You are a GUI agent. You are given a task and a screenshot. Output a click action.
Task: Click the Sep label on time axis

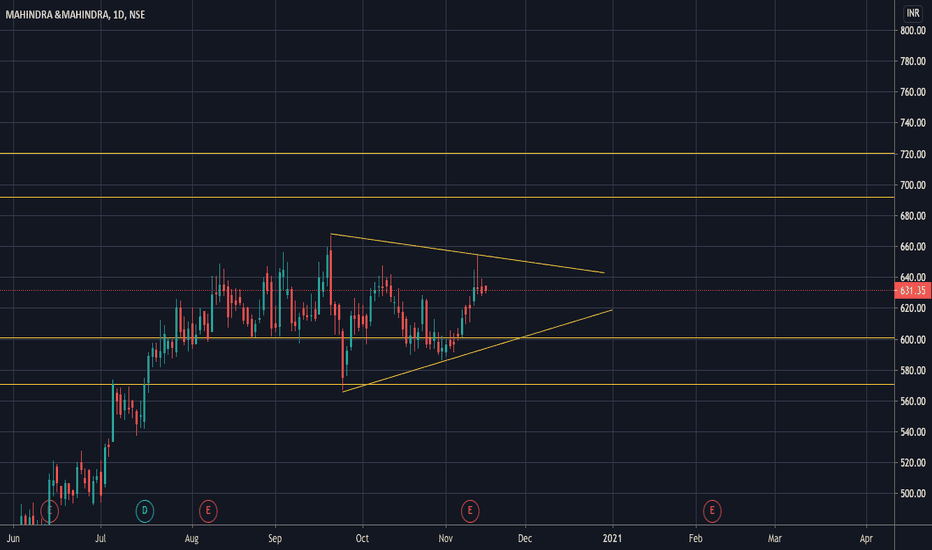[275, 539]
